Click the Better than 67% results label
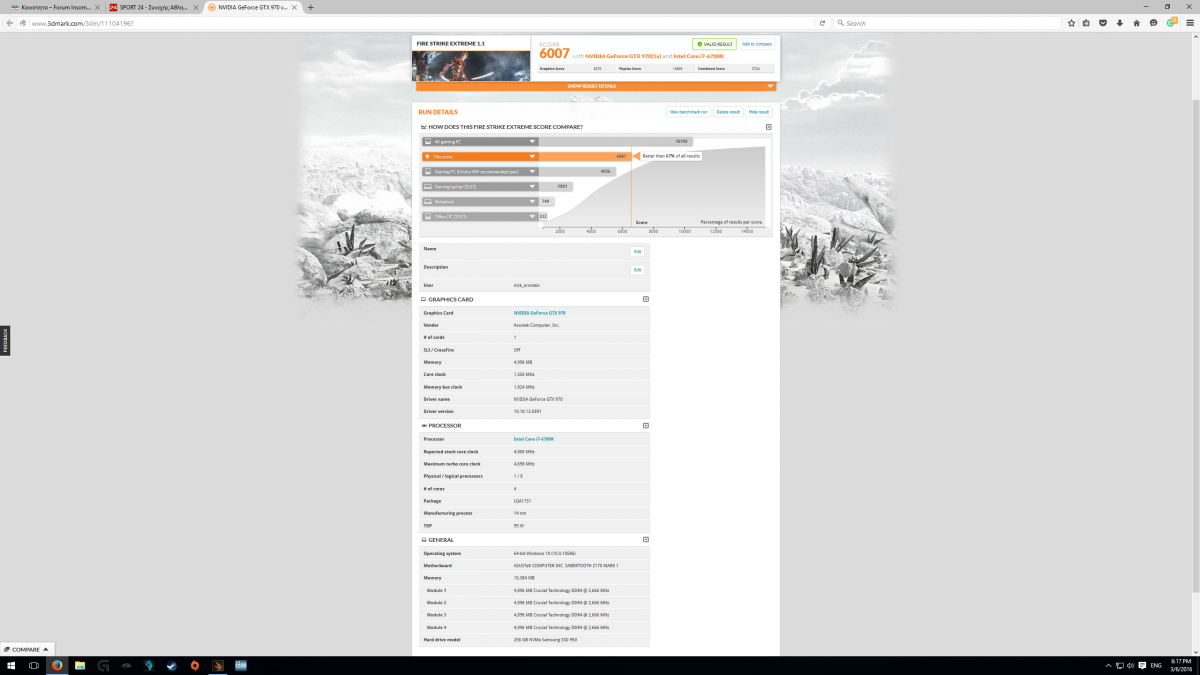This screenshot has height=675, width=1200. tap(671, 156)
